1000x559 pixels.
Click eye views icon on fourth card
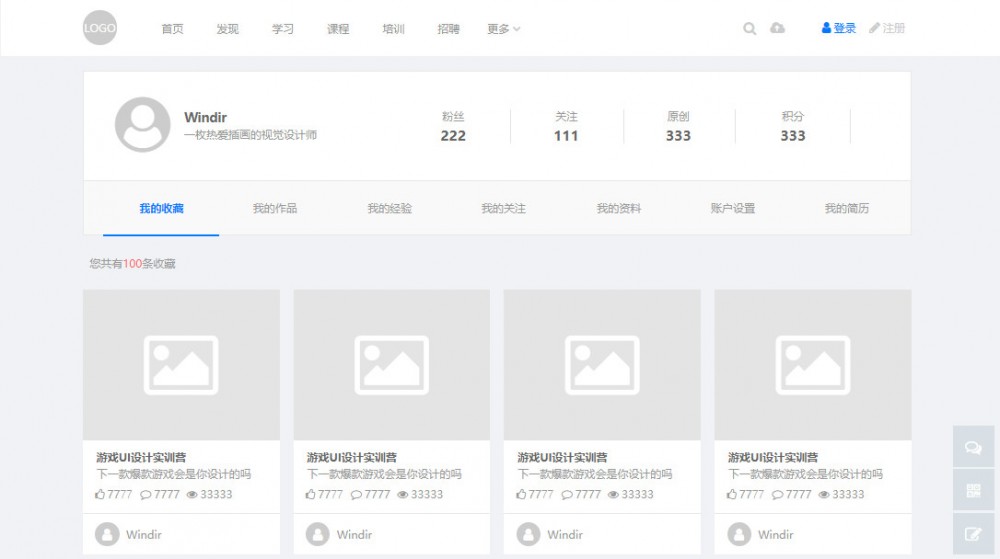[x=823, y=495]
